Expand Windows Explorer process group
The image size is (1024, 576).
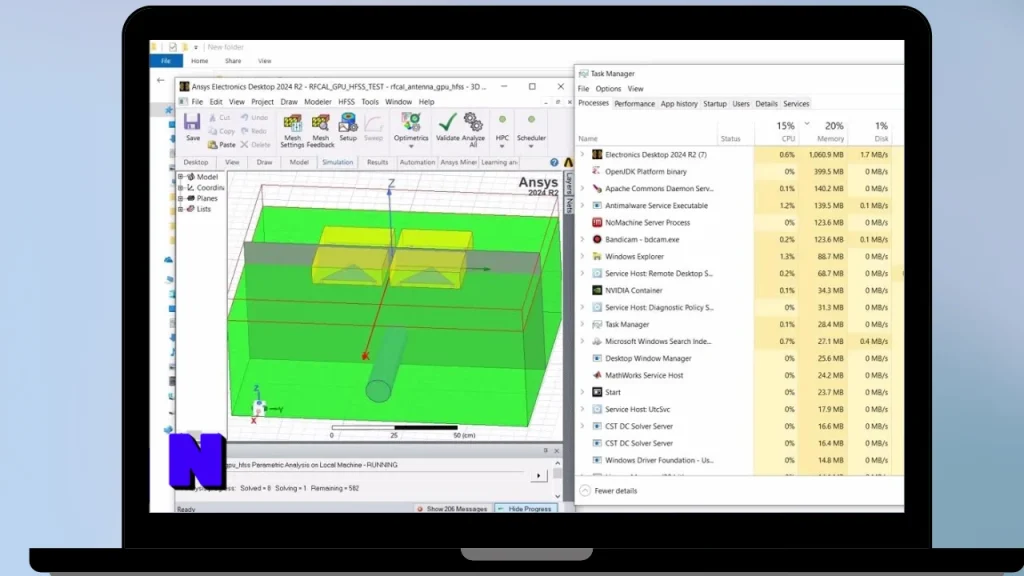point(583,257)
